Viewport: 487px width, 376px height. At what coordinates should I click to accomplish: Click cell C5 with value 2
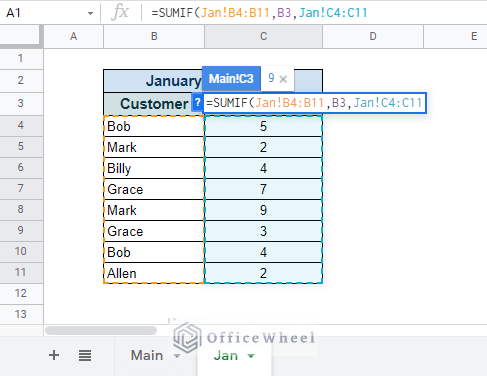point(263,147)
